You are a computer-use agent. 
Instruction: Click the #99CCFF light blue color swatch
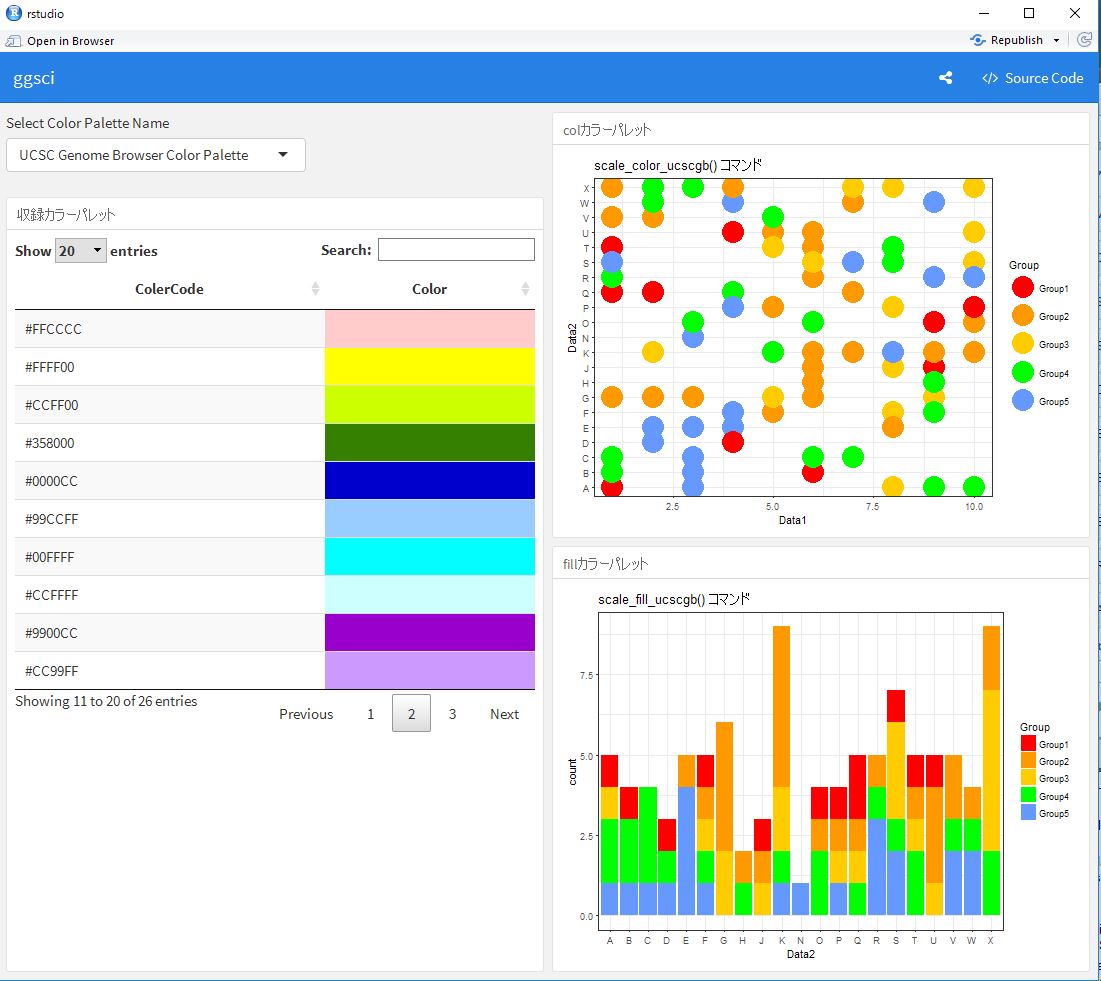[x=430, y=518]
